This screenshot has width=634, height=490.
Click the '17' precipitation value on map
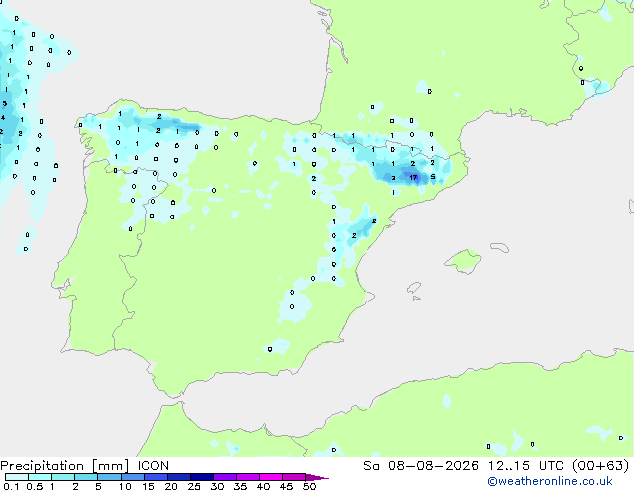[413, 177]
